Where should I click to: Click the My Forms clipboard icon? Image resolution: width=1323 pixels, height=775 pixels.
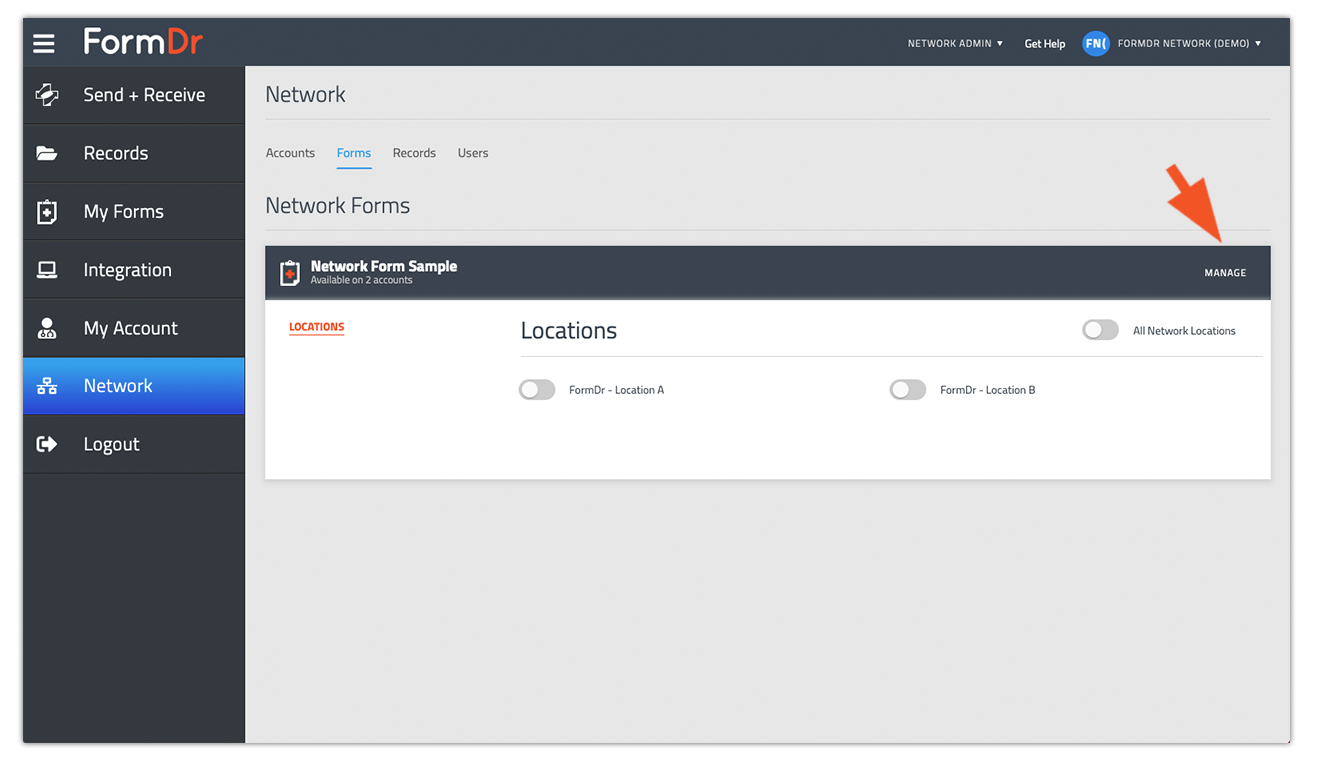pos(47,211)
